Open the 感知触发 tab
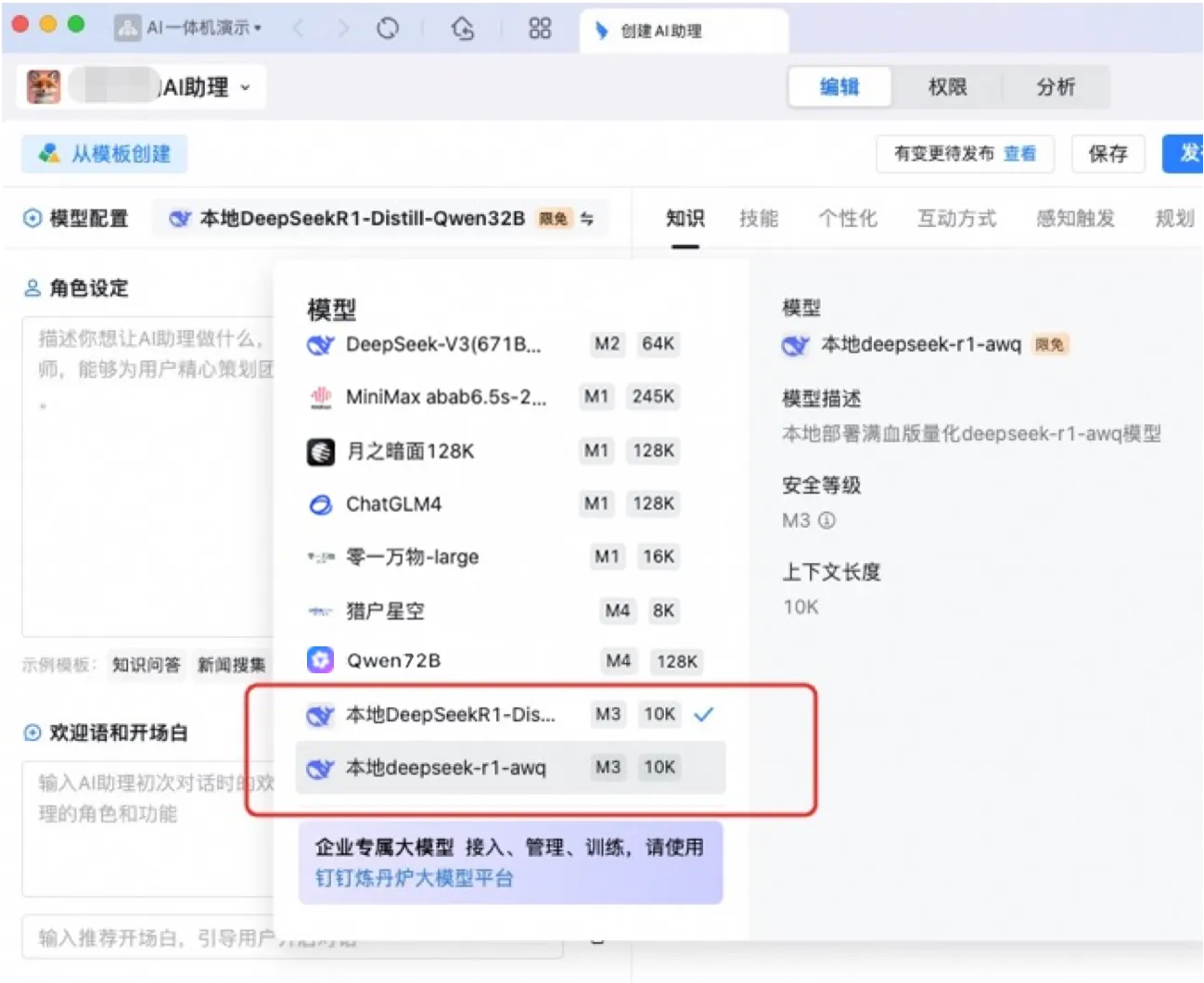Screen dimensions: 1204x983 click(1075, 219)
